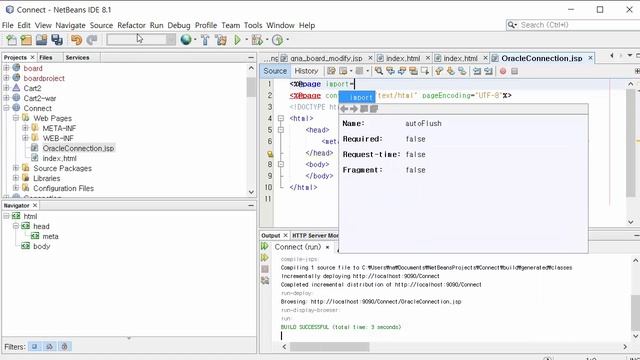Open the project configuration combo box
This screenshot has width=640, height=360.
click(x=141, y=40)
